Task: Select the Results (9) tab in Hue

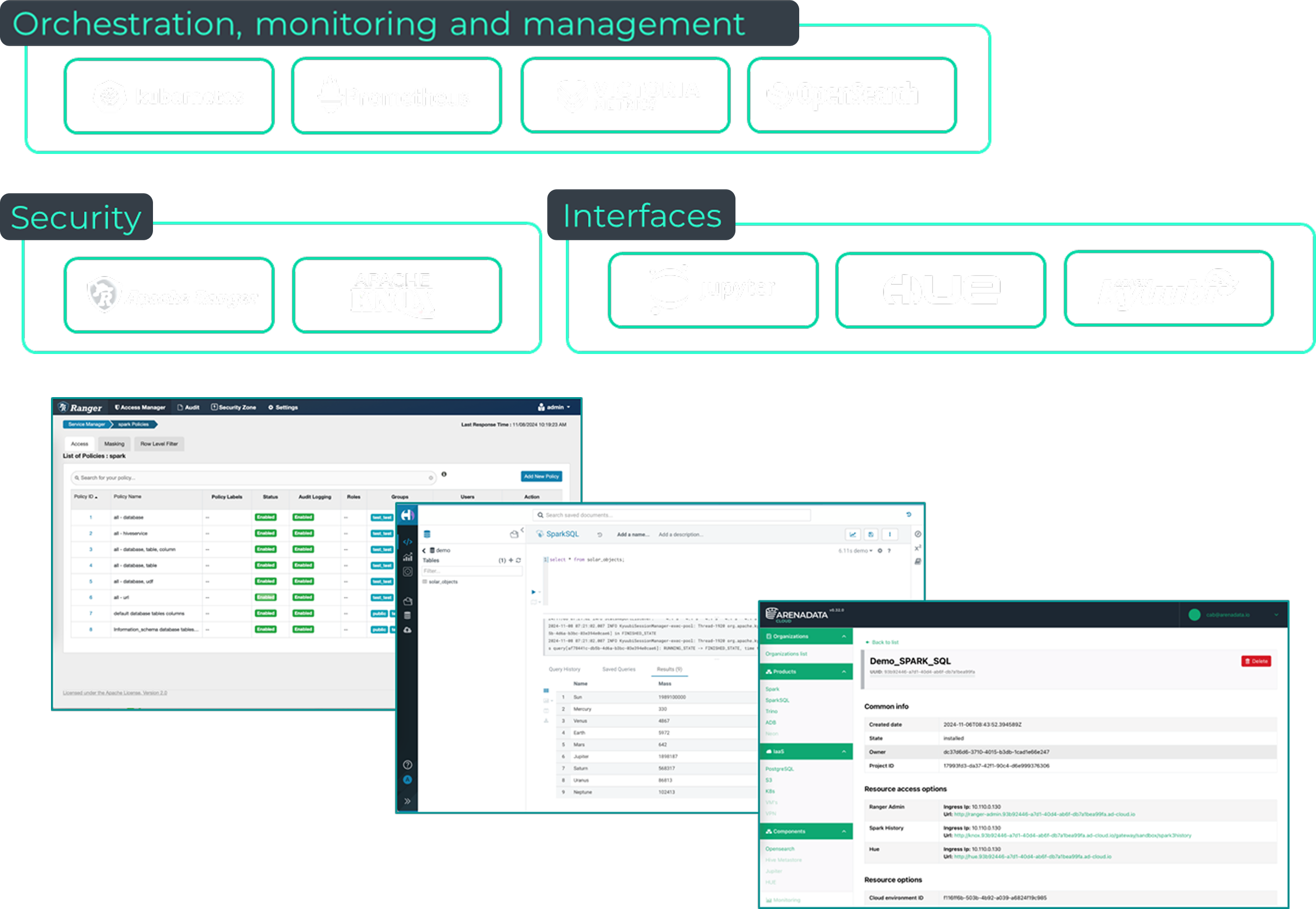Action: (669, 669)
